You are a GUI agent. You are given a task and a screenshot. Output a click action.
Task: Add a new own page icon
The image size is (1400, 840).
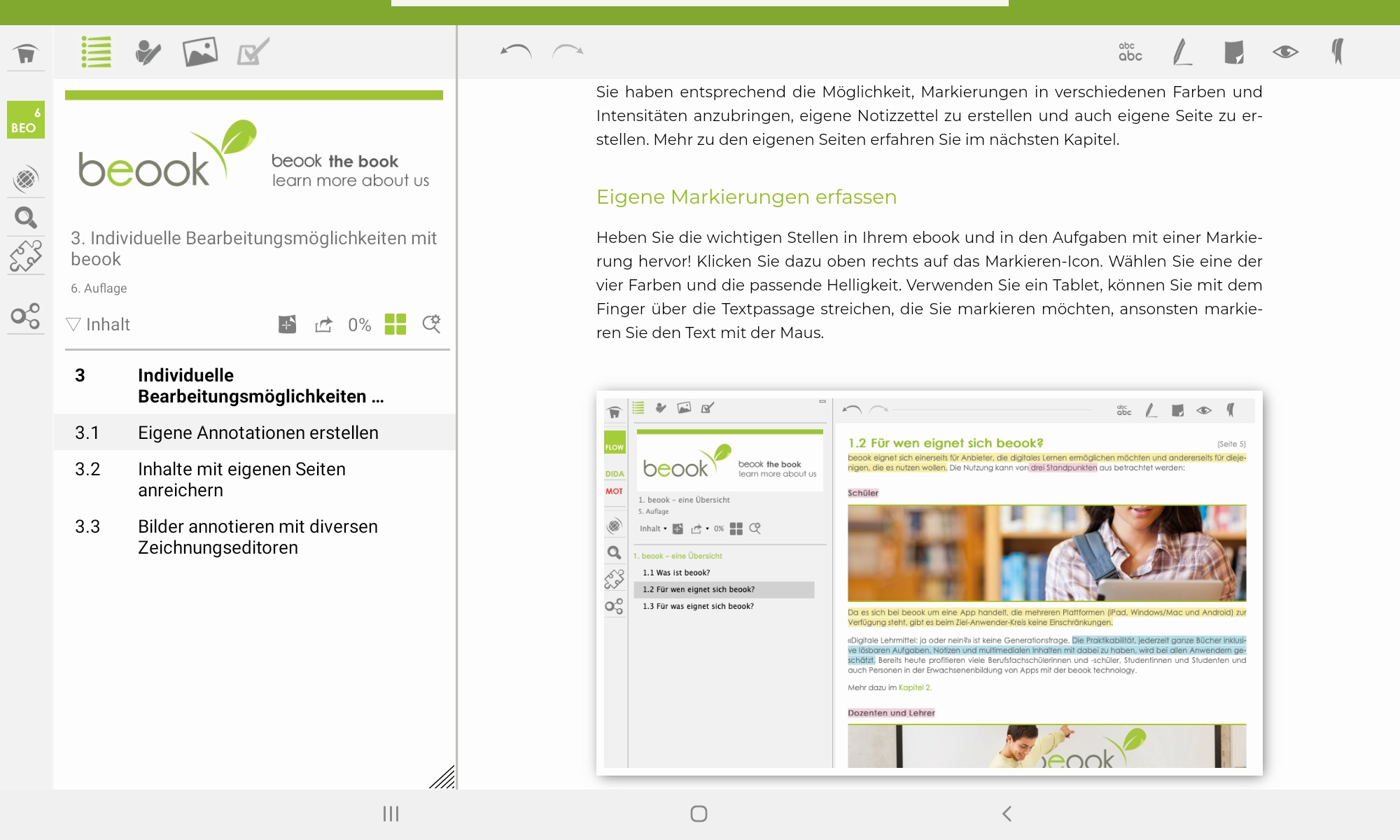coord(287,324)
